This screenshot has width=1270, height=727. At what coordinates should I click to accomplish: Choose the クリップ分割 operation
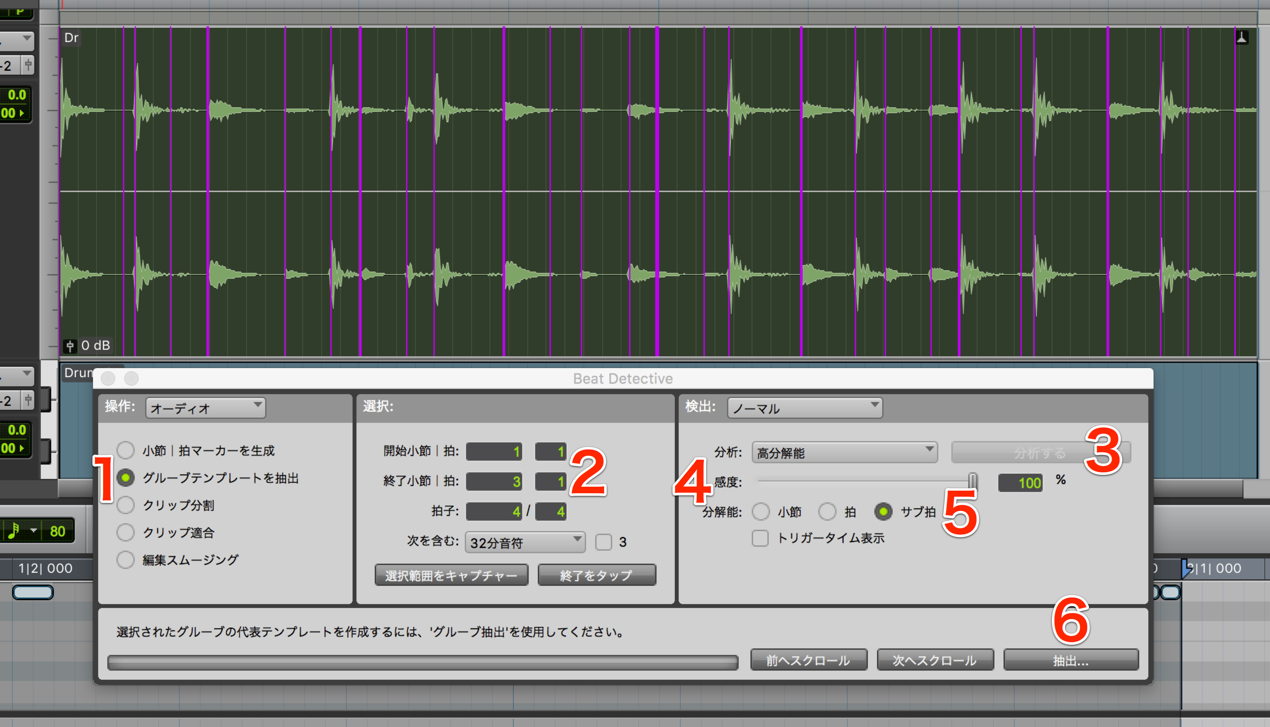pyautogui.click(x=125, y=505)
